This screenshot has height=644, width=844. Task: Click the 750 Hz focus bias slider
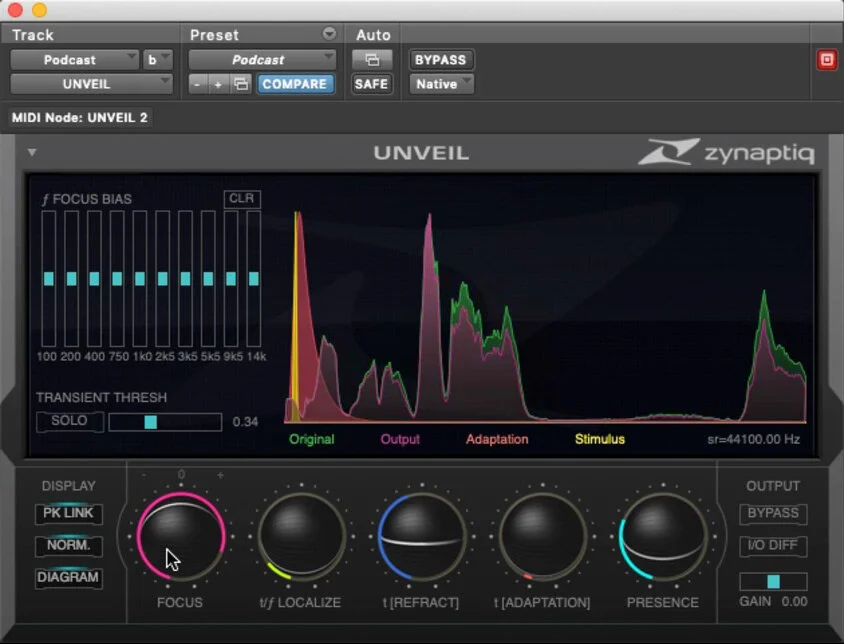[x=117, y=278]
